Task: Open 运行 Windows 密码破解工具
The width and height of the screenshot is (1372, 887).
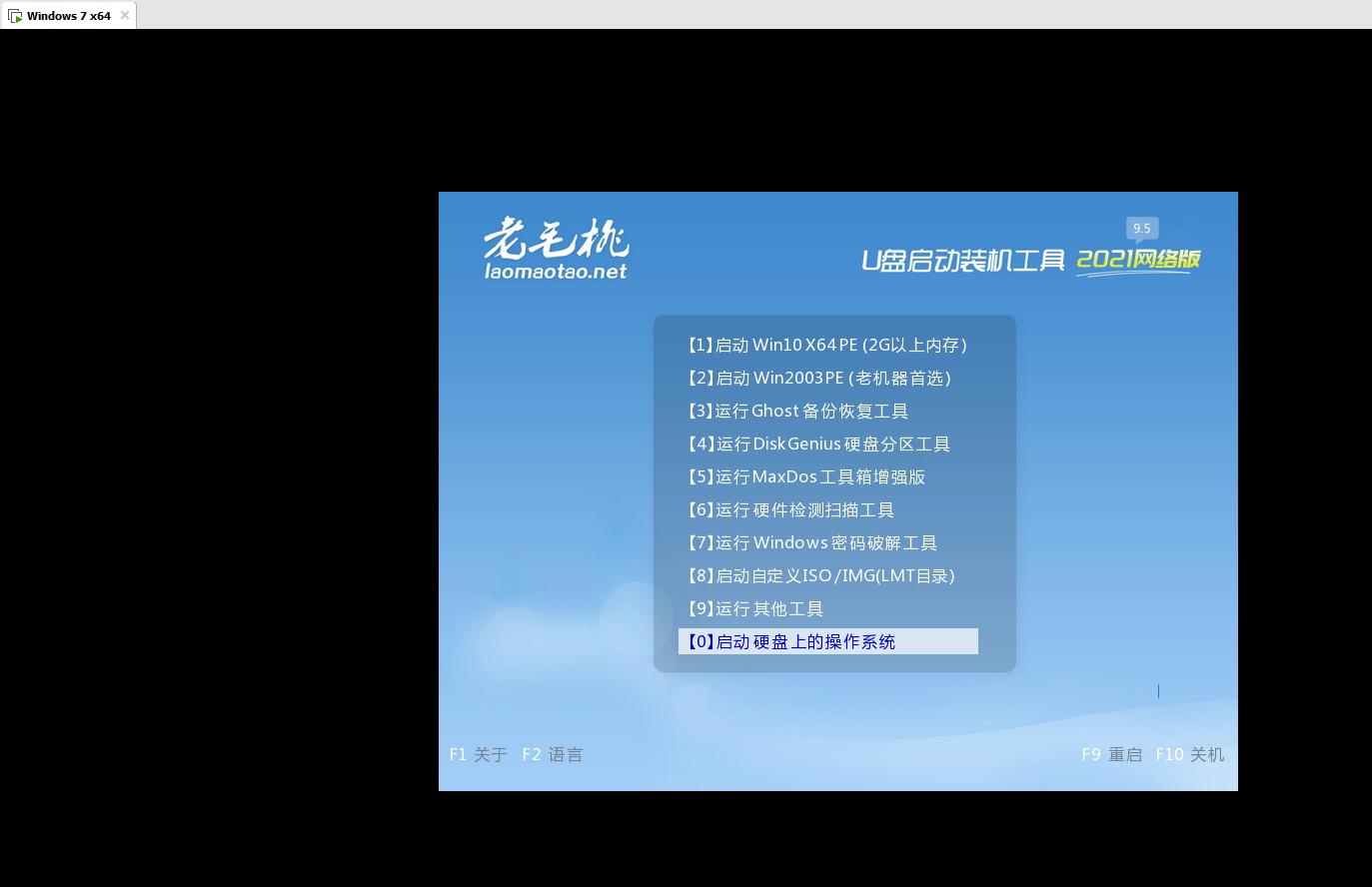Action: [x=811, y=542]
